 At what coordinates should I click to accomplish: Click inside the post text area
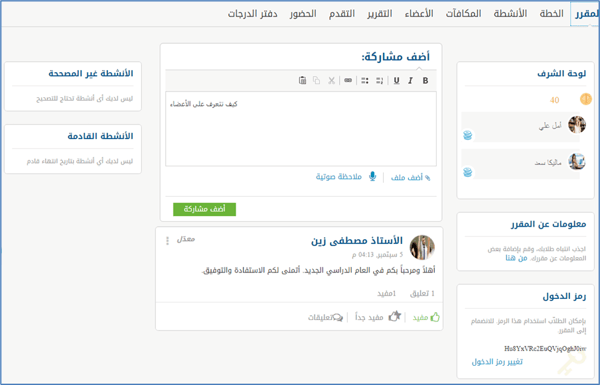[x=301, y=129]
